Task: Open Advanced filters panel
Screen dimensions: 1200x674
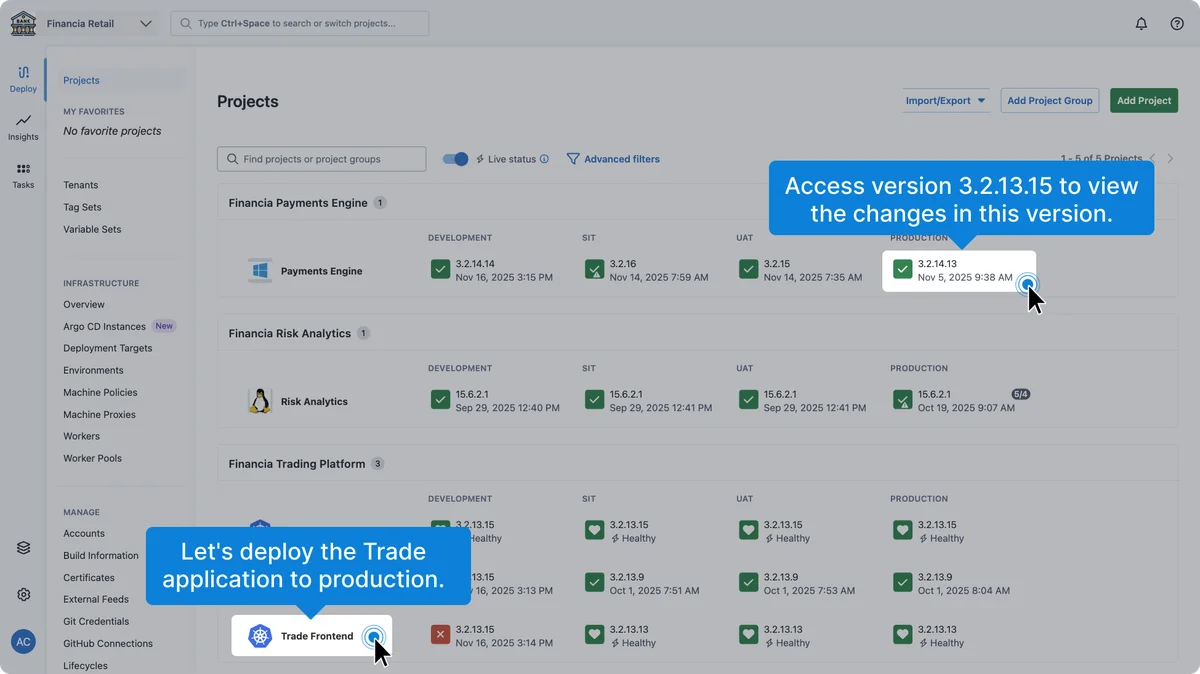Action: 613,159
